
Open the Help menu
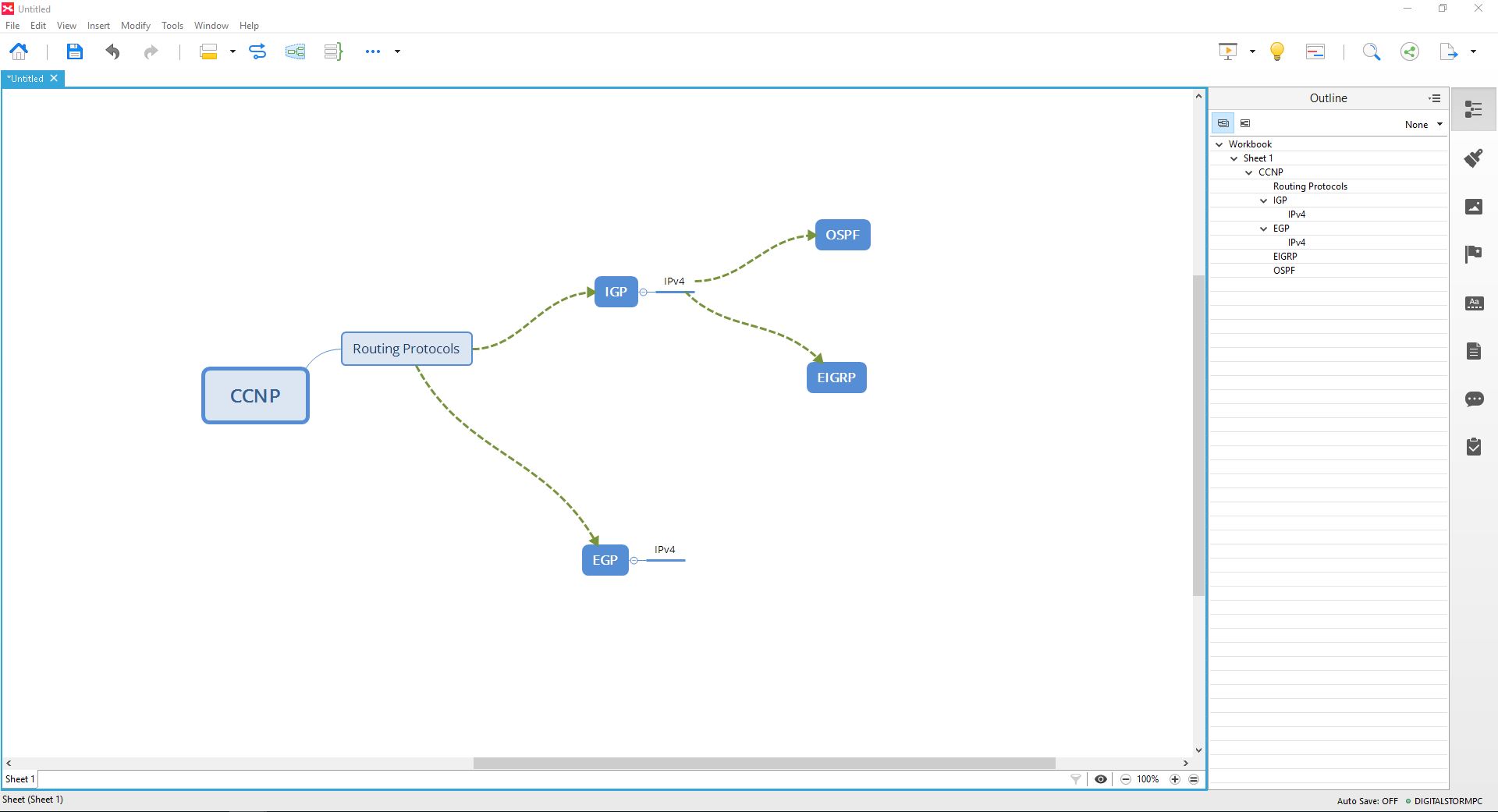coord(249,26)
